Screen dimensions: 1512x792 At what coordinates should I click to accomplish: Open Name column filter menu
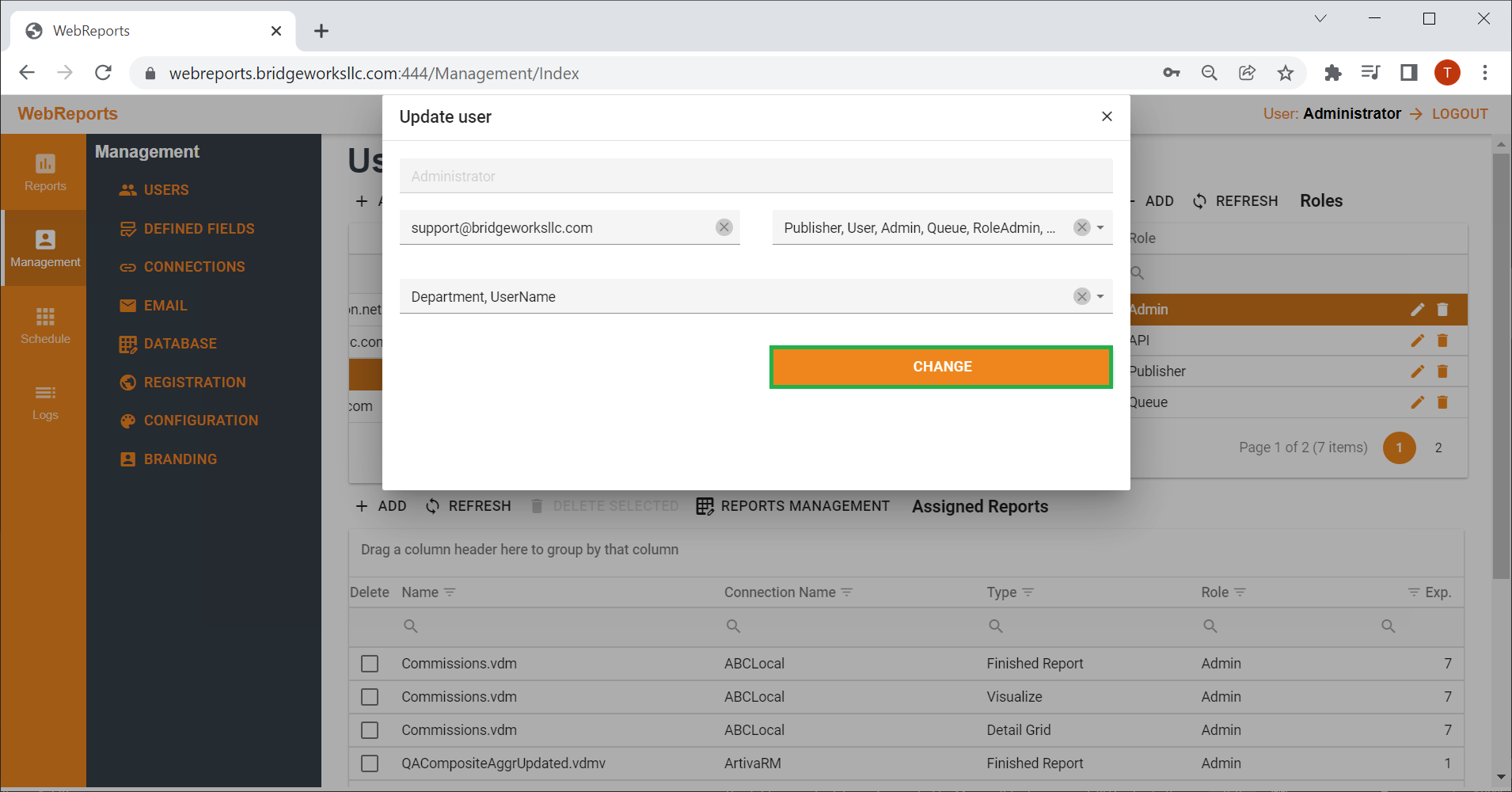(450, 592)
